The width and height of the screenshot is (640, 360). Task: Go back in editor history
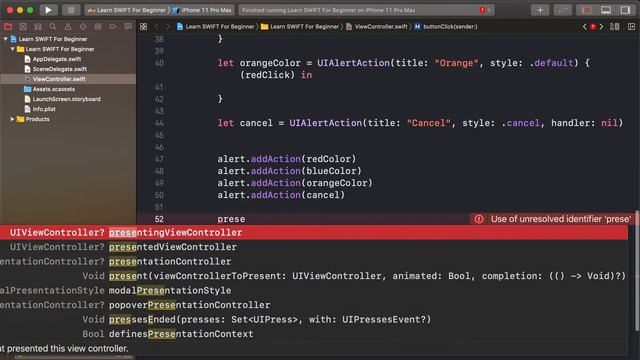[157, 27]
